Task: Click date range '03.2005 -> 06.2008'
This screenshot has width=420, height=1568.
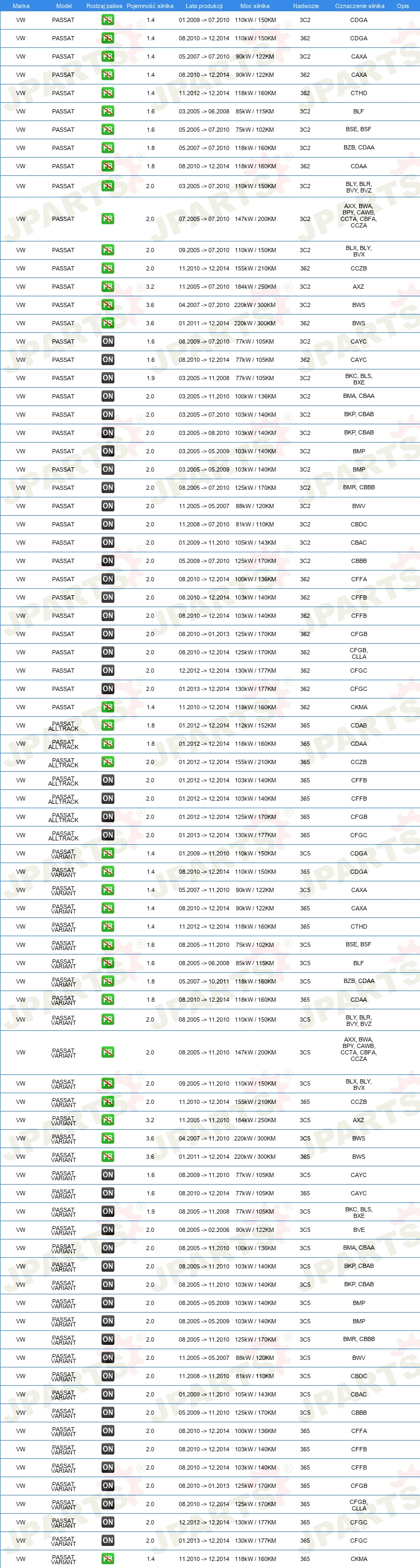Action: [x=204, y=111]
